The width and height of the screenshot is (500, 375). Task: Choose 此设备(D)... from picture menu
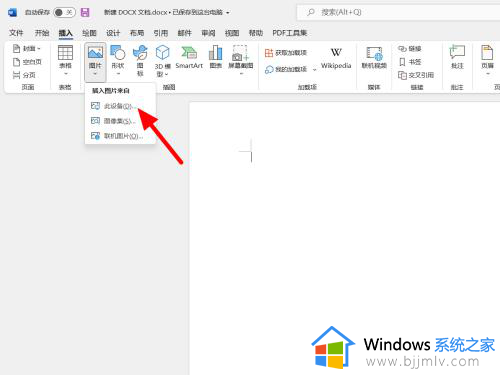120,106
